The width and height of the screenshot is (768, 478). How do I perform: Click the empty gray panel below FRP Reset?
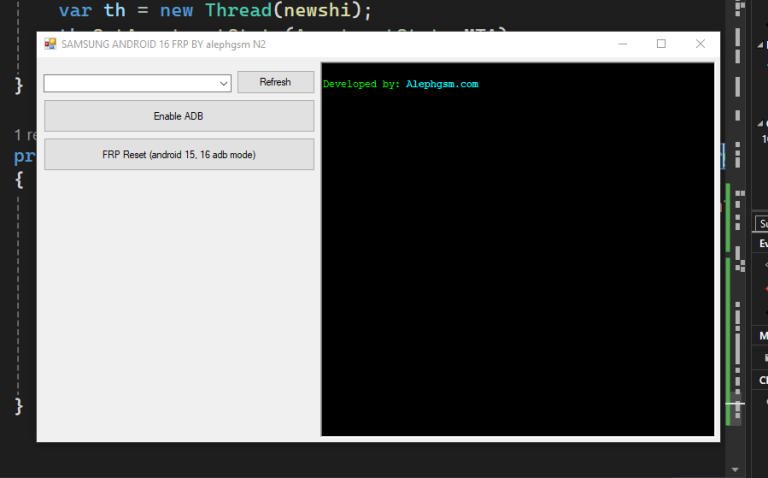point(179,300)
